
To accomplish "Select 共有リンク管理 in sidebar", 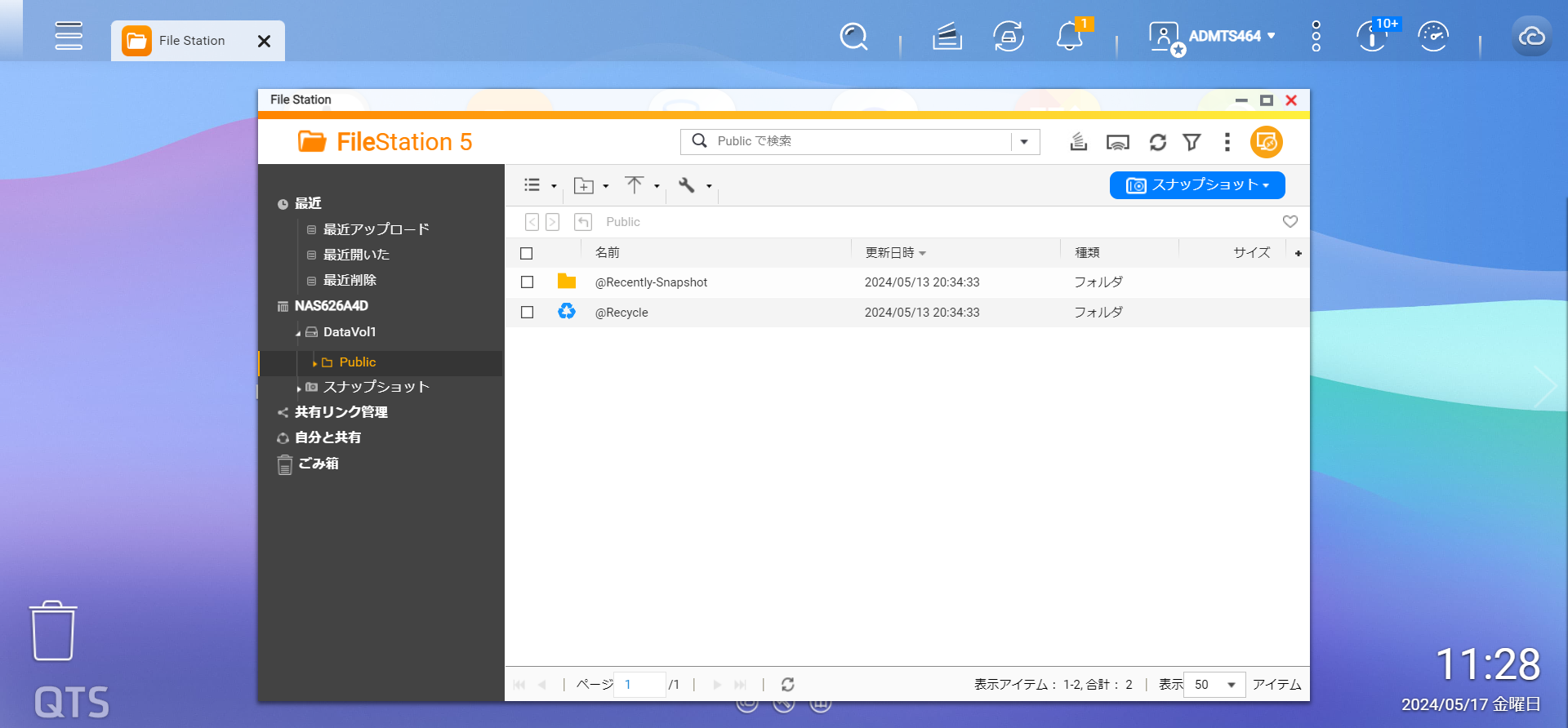I will click(x=341, y=412).
